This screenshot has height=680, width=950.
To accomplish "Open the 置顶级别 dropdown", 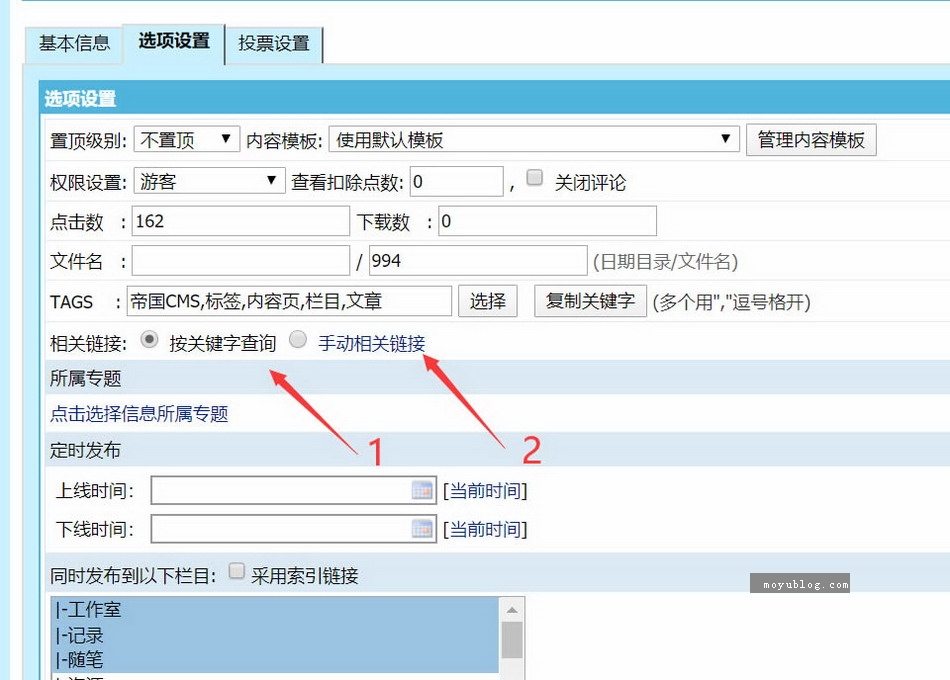I will (185, 141).
